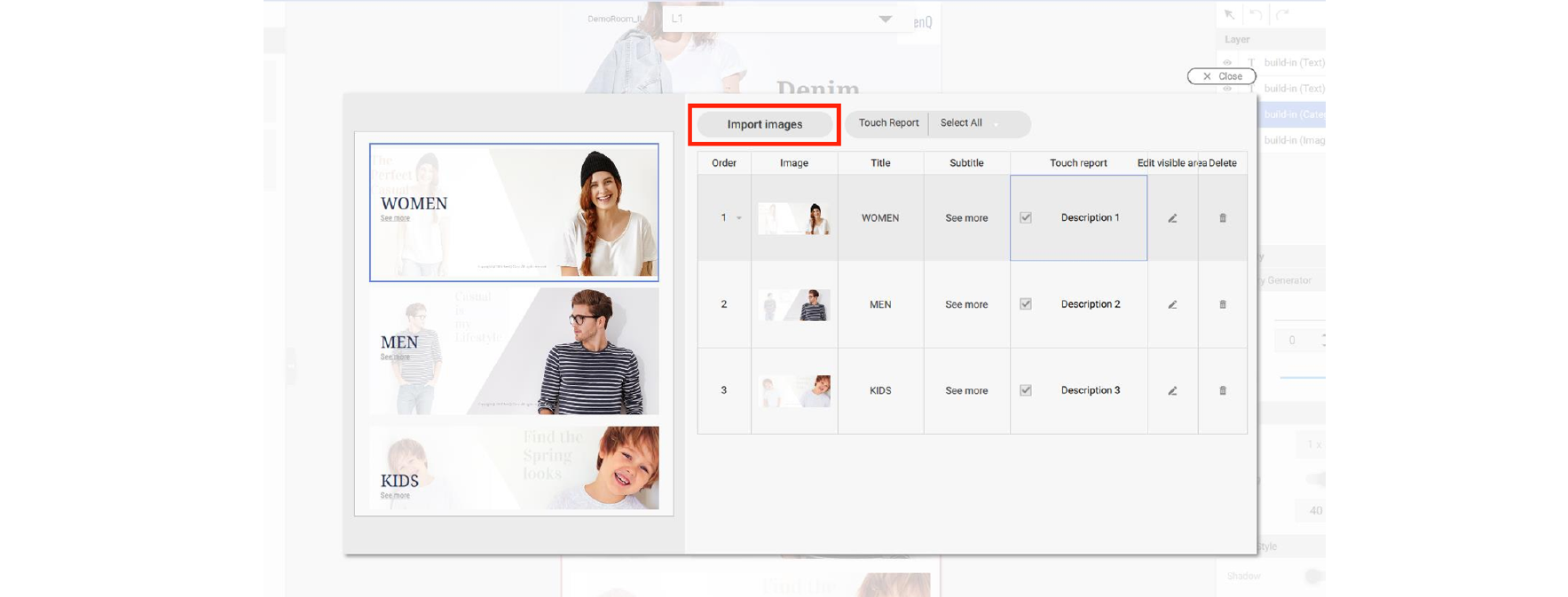Uncheck touch report for Description 1
This screenshot has width=1568, height=597.
(1026, 217)
